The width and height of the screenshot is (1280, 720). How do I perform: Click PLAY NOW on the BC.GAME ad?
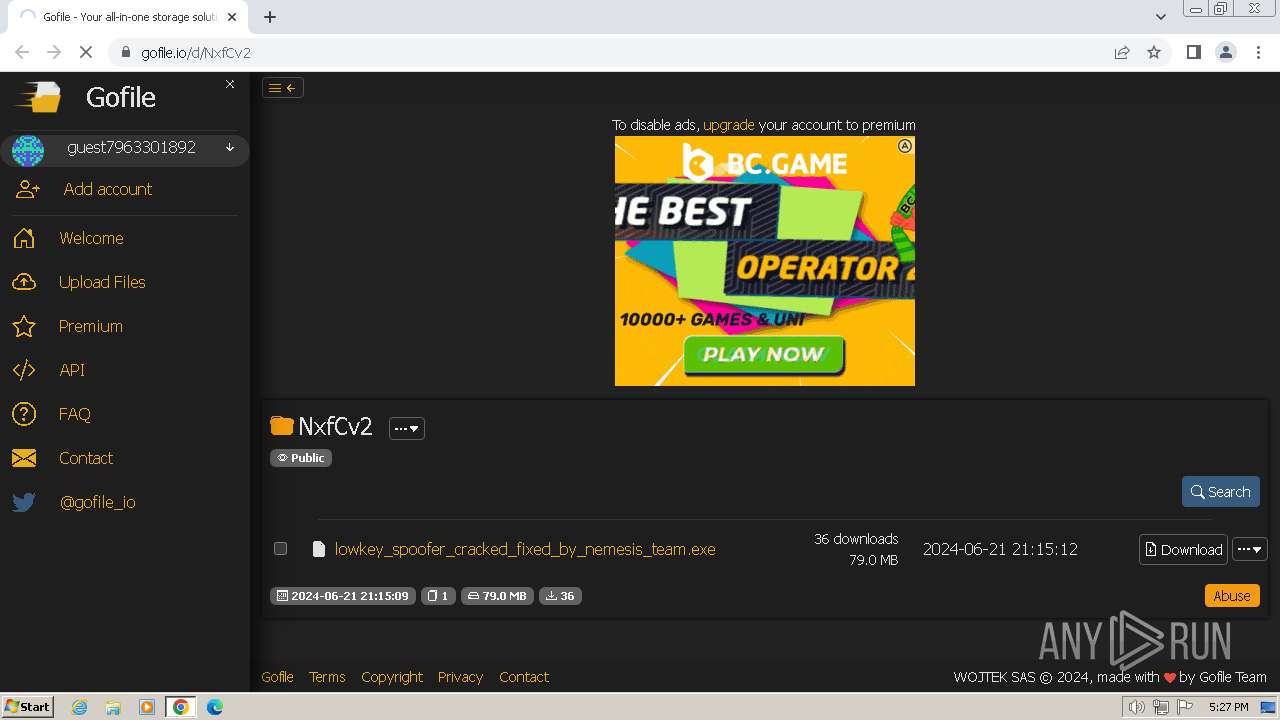(x=764, y=354)
